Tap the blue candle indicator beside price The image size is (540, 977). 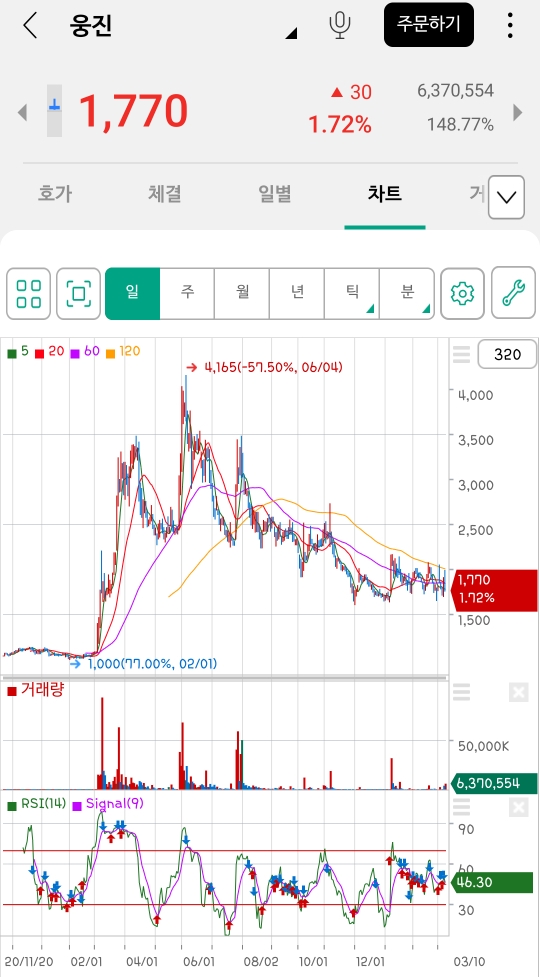(x=55, y=110)
